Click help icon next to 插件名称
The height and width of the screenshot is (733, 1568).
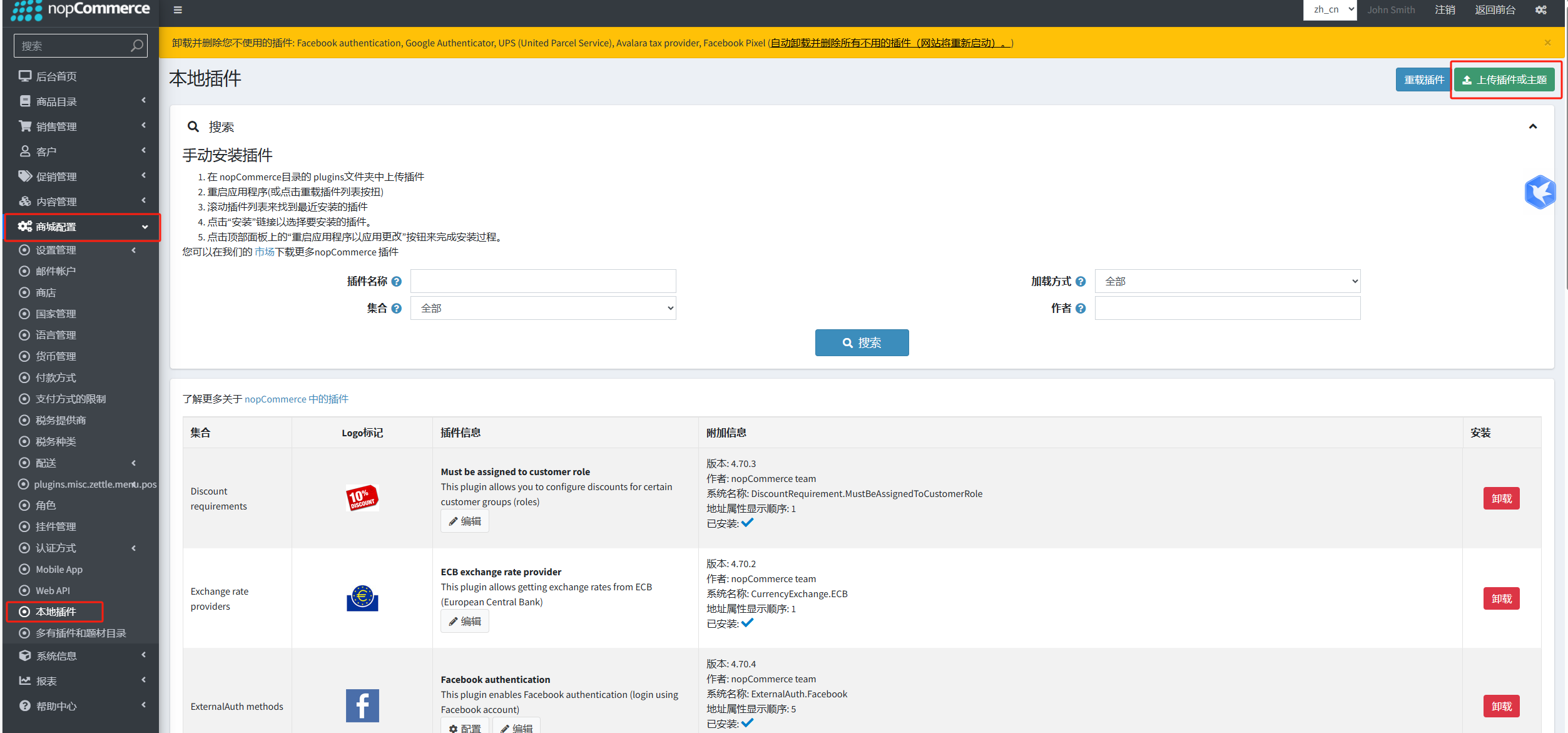tap(397, 282)
